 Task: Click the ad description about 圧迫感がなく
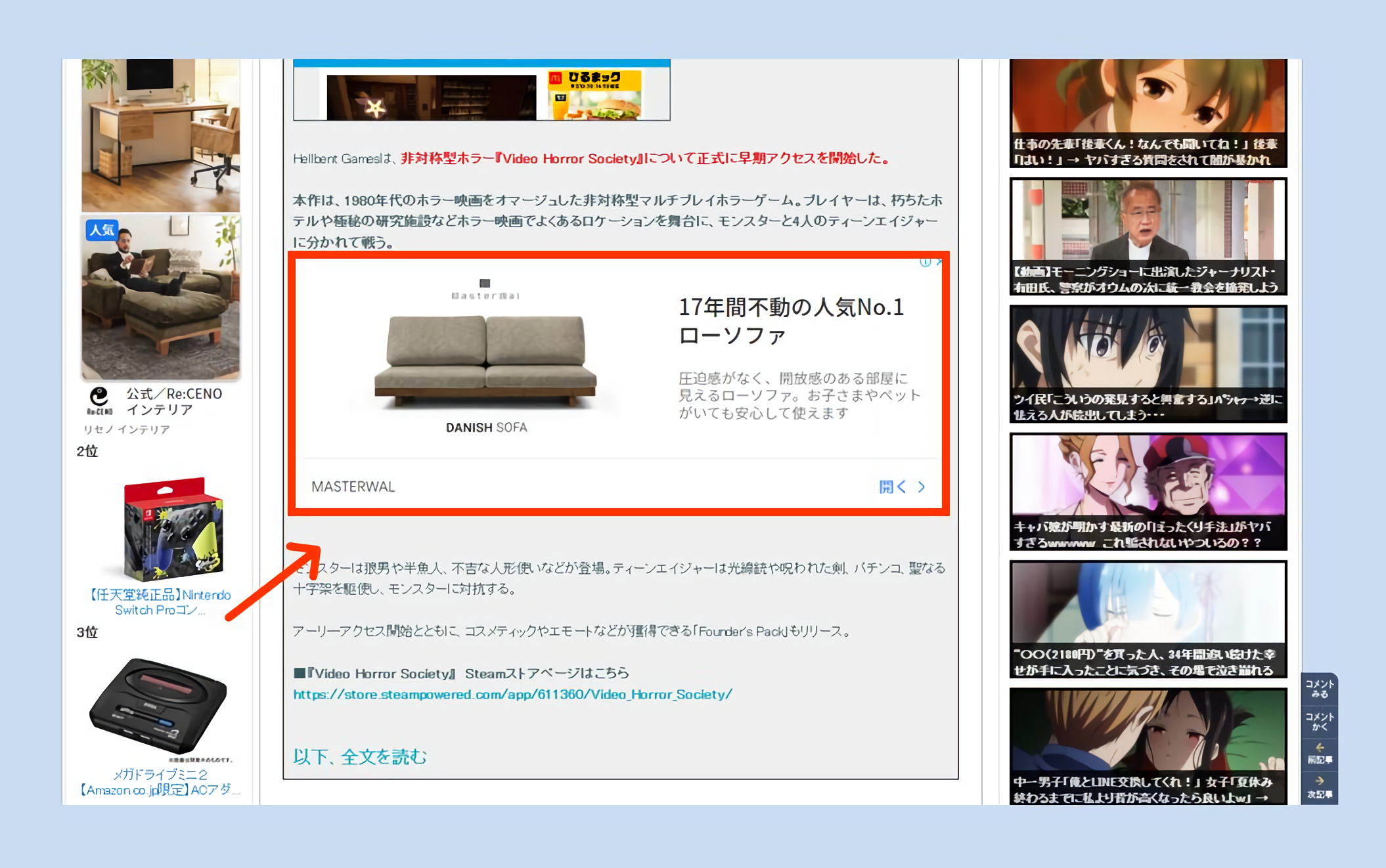799,395
